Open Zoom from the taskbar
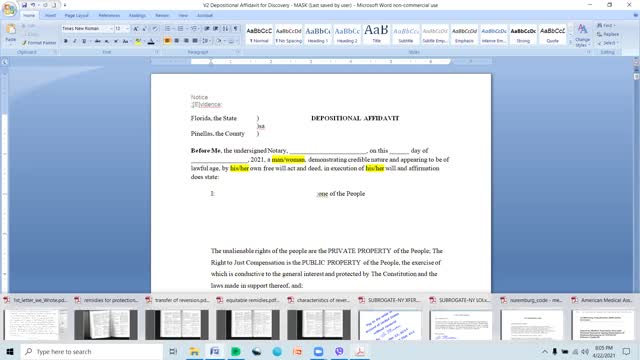 point(318,351)
